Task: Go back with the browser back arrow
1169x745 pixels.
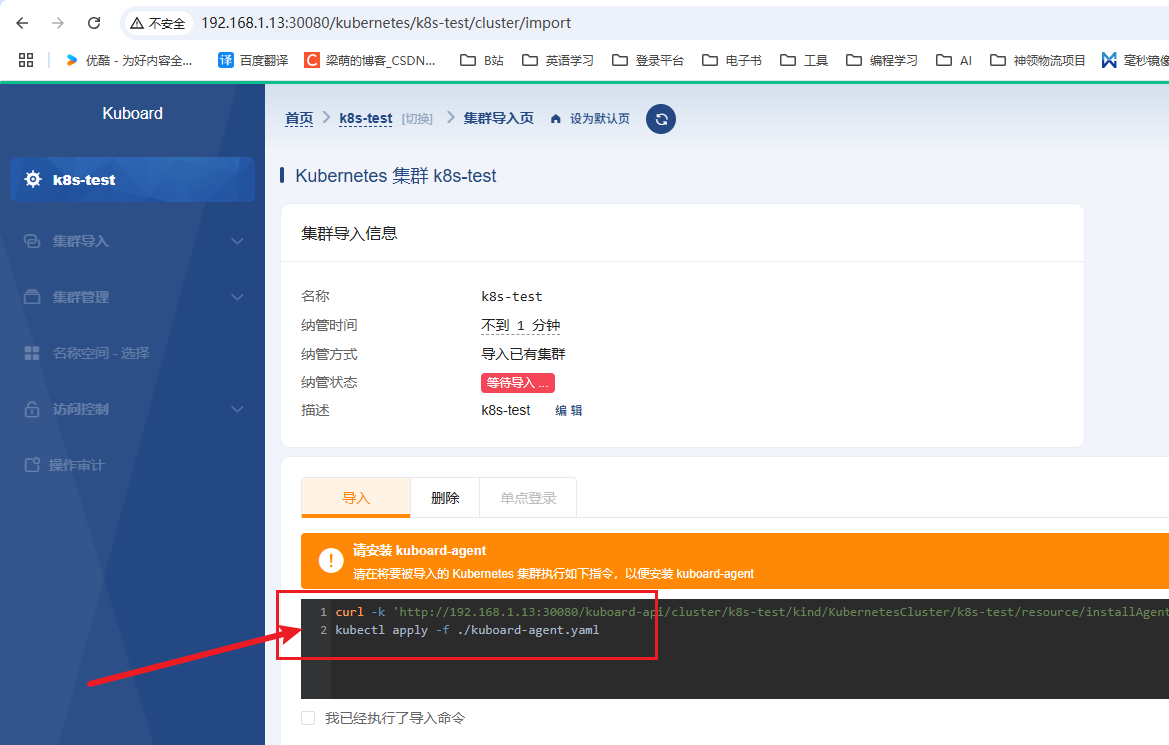Action: click(22, 23)
